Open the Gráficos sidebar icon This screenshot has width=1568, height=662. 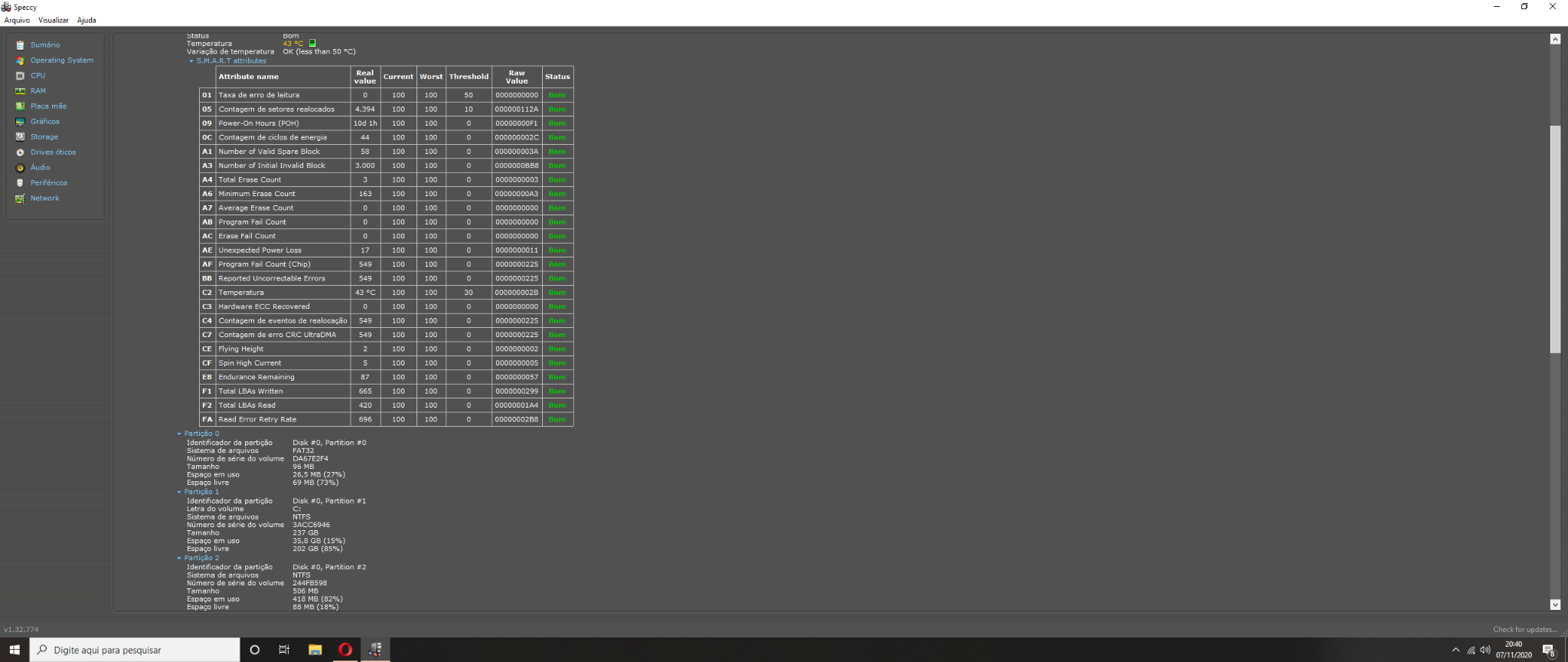coord(21,122)
